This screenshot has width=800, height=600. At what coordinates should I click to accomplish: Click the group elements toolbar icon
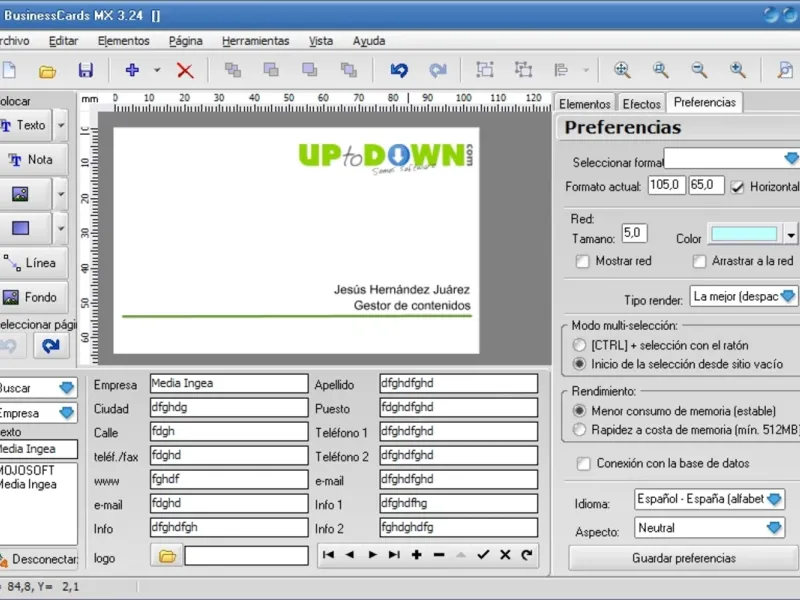coord(484,69)
